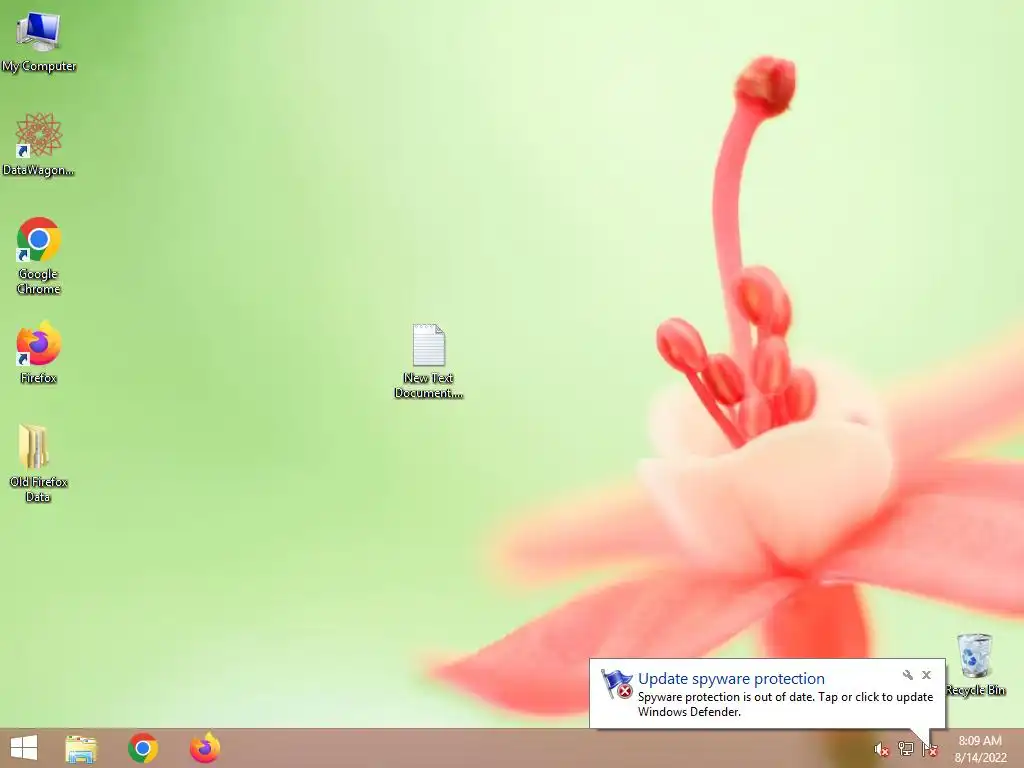
Task: Select the Firefox desktop shortcut
Action: [x=39, y=352]
